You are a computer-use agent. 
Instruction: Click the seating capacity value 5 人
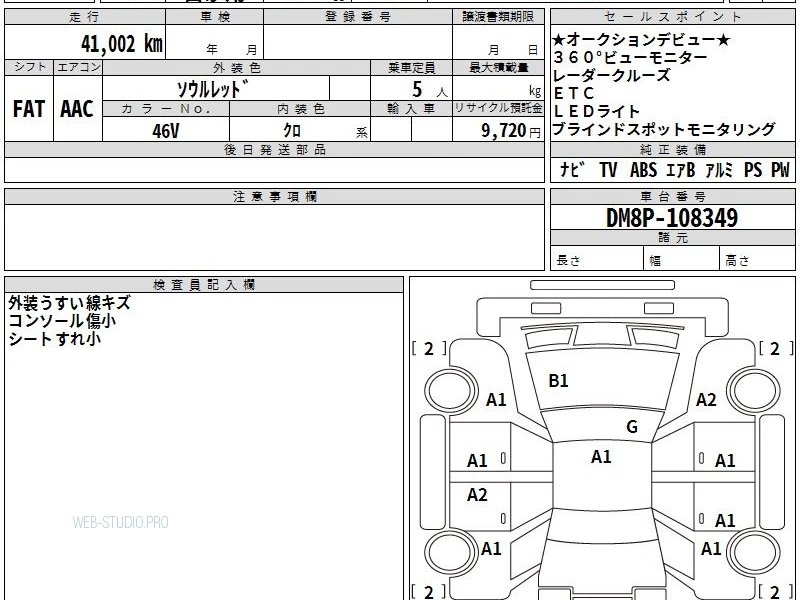tap(430, 90)
